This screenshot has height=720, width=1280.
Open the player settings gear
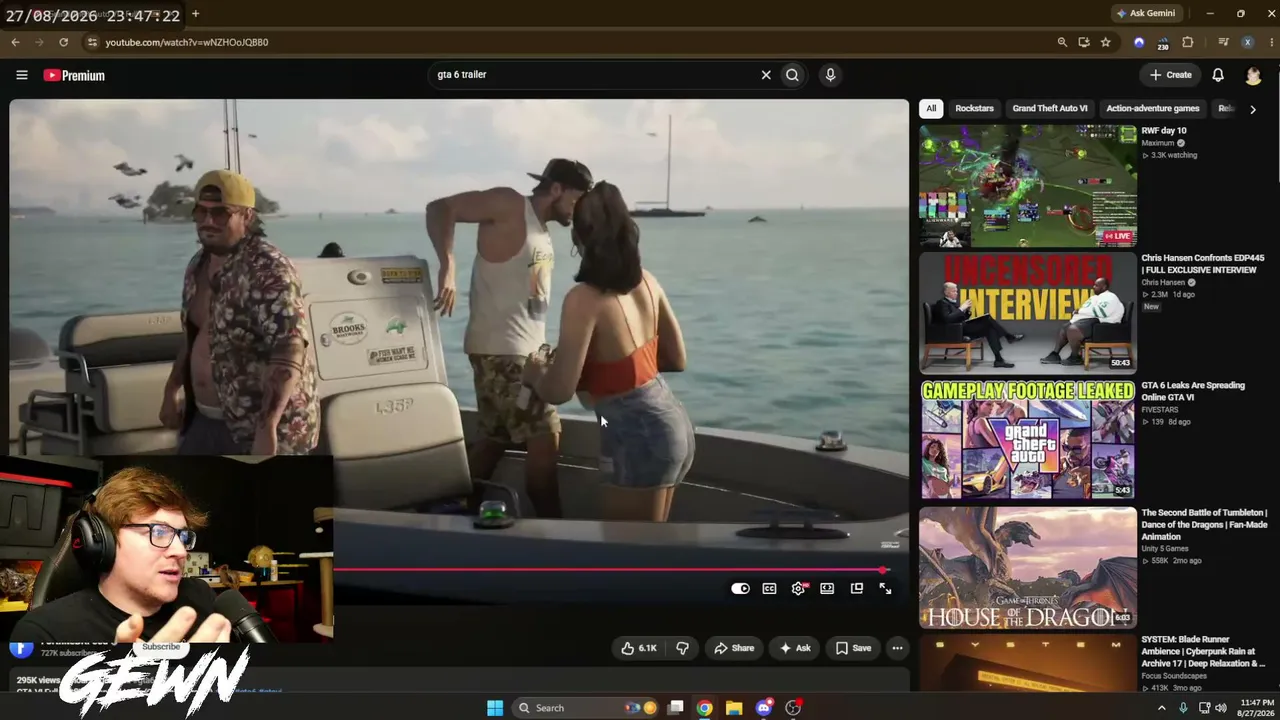point(798,589)
